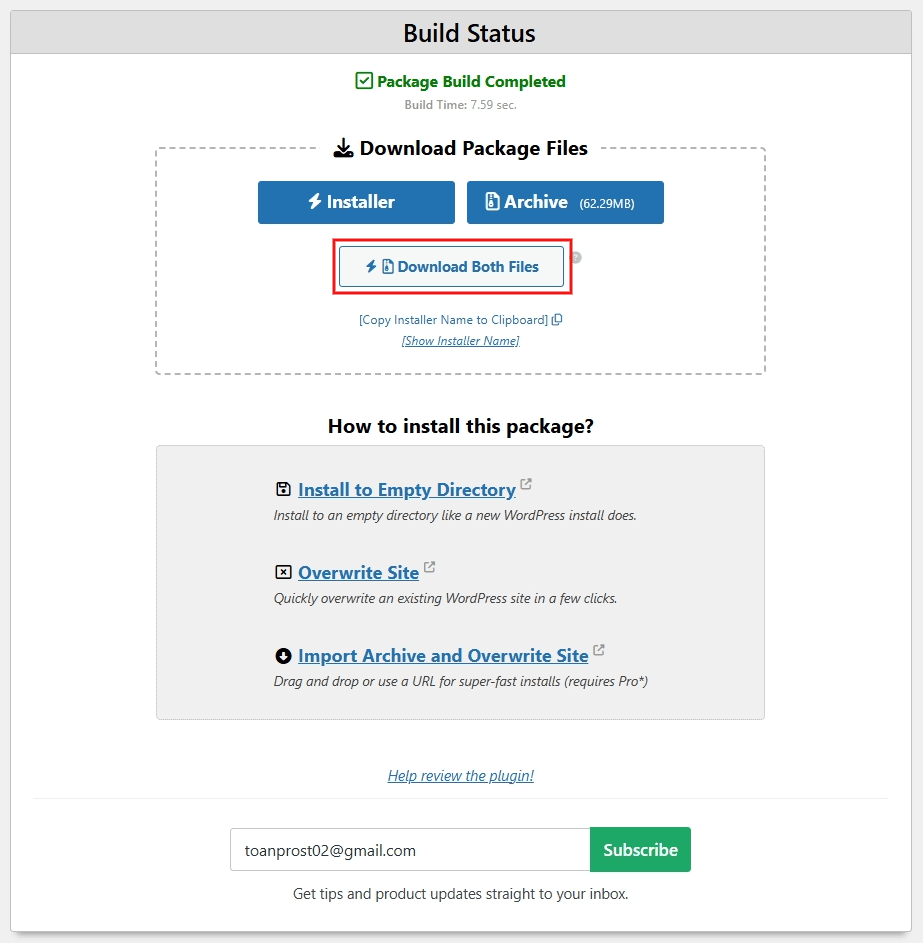
Task: Click external link icon after Overwrite Site
Action: [x=430, y=568]
